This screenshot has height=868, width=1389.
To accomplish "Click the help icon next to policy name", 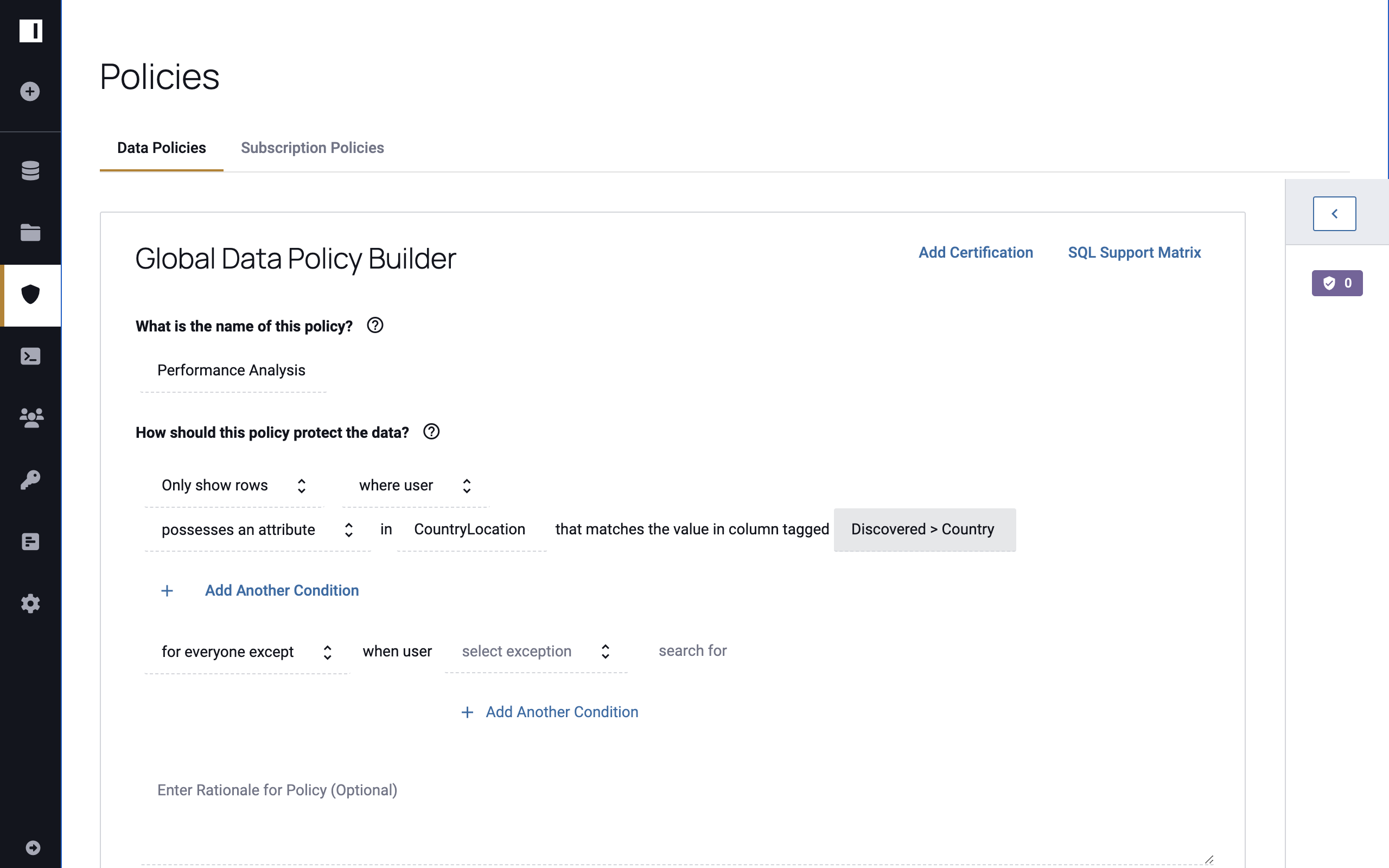I will tap(375, 326).
